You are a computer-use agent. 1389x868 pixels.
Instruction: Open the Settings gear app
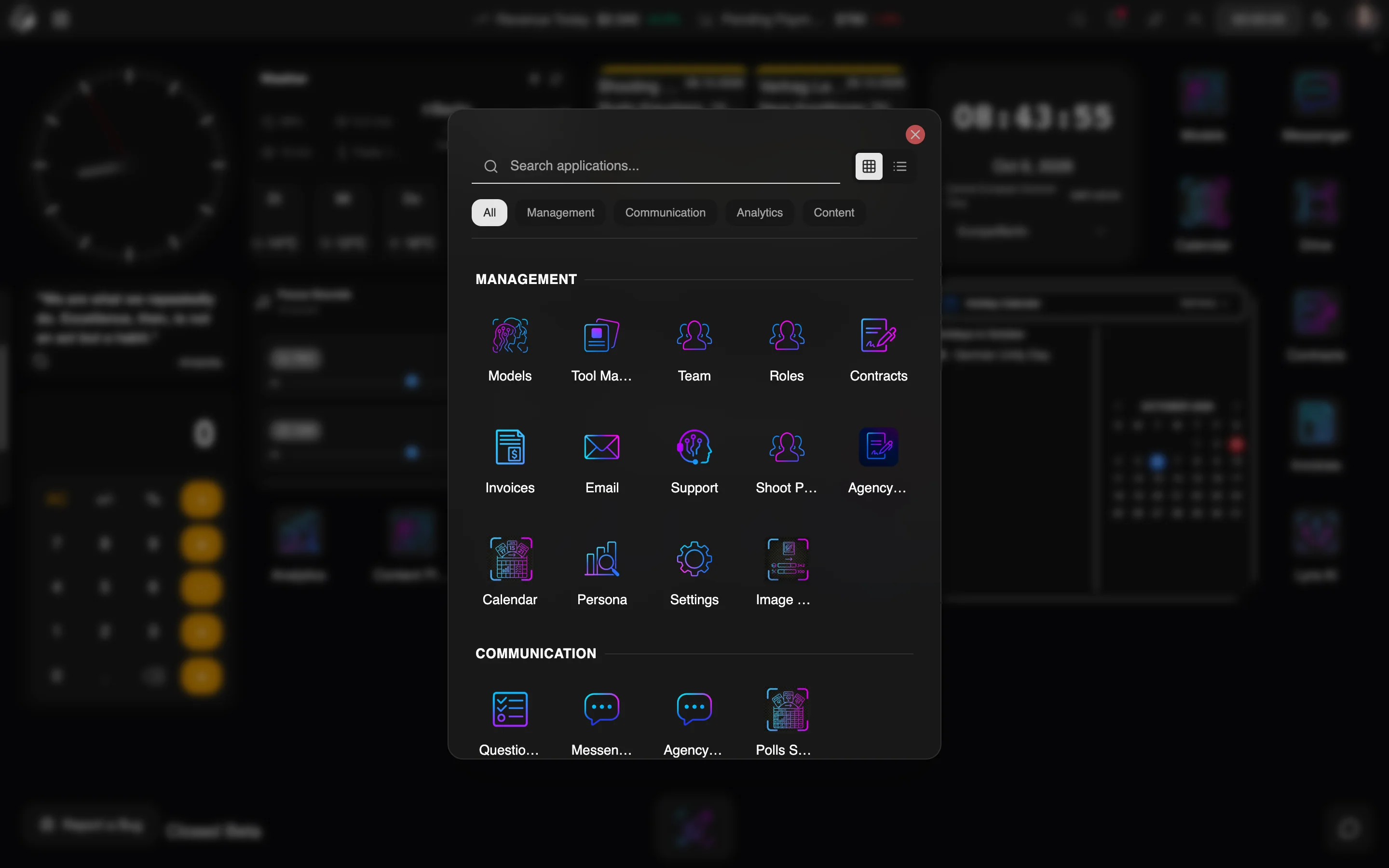tap(694, 573)
